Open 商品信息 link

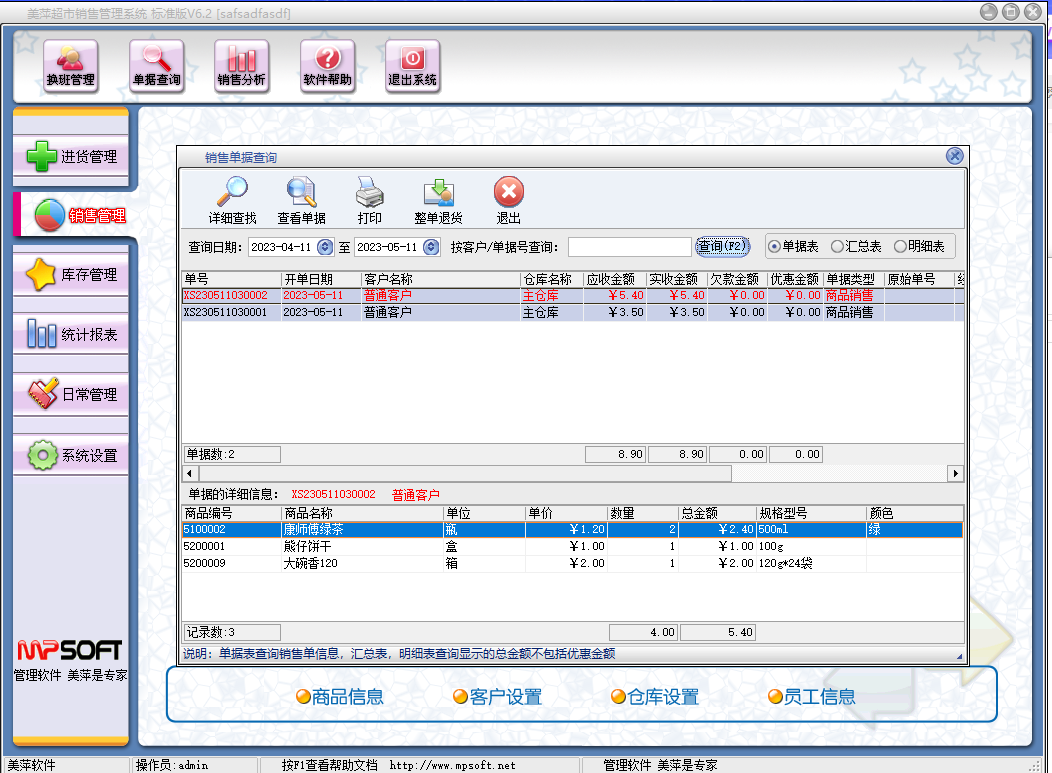tap(340, 697)
